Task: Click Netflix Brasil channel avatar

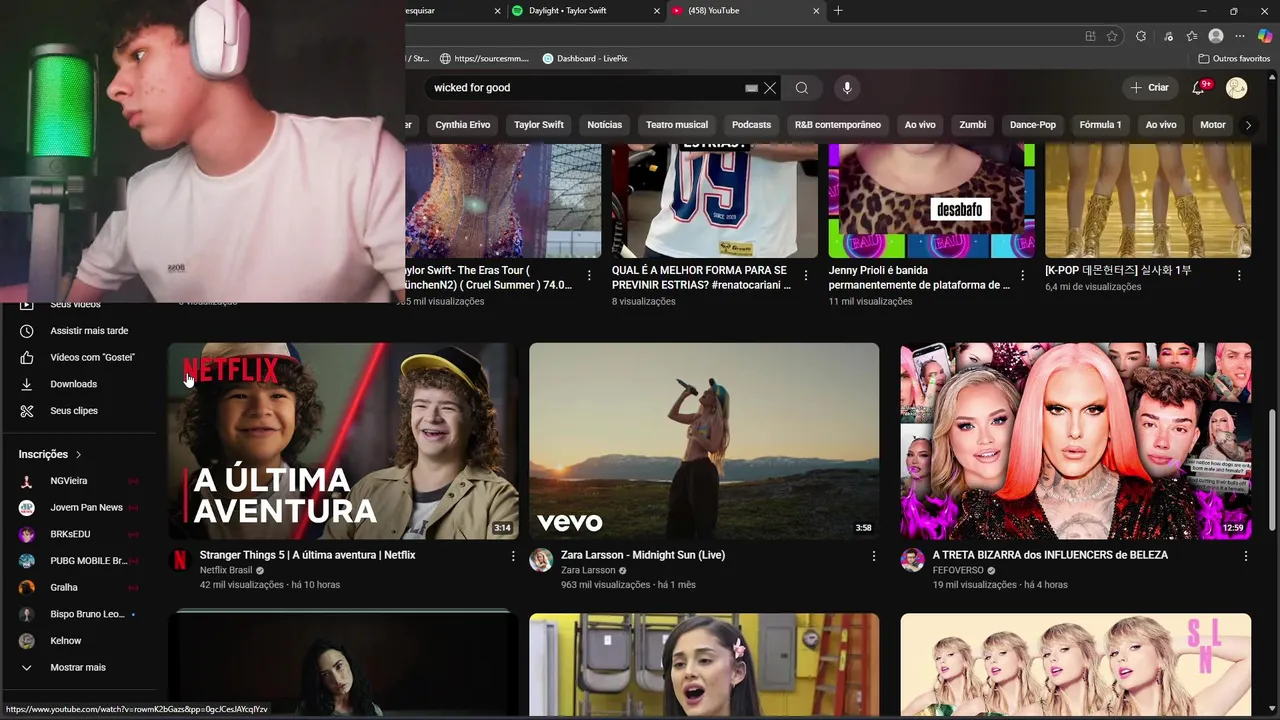Action: coord(180,560)
